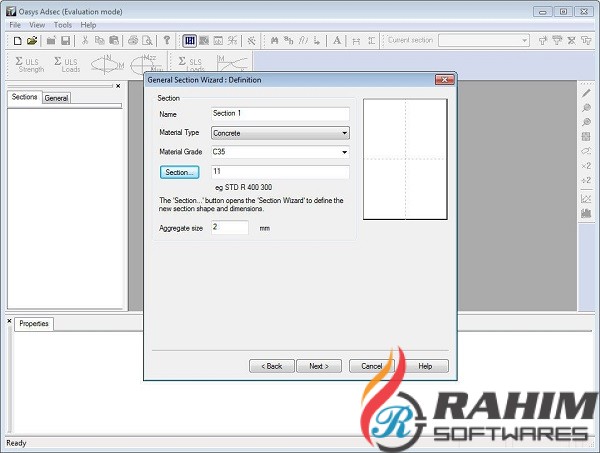
Task: Open the View menu
Action: pyautogui.click(x=37, y=25)
